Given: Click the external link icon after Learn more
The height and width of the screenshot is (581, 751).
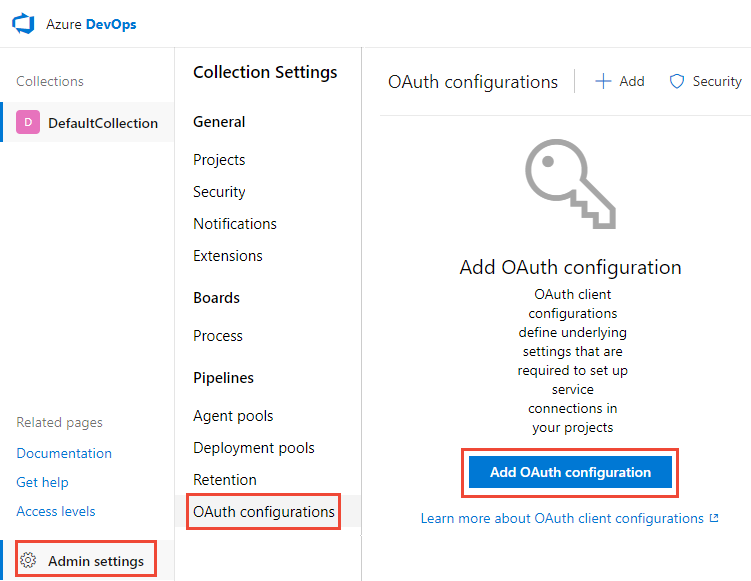Looking at the screenshot, I should point(714,519).
